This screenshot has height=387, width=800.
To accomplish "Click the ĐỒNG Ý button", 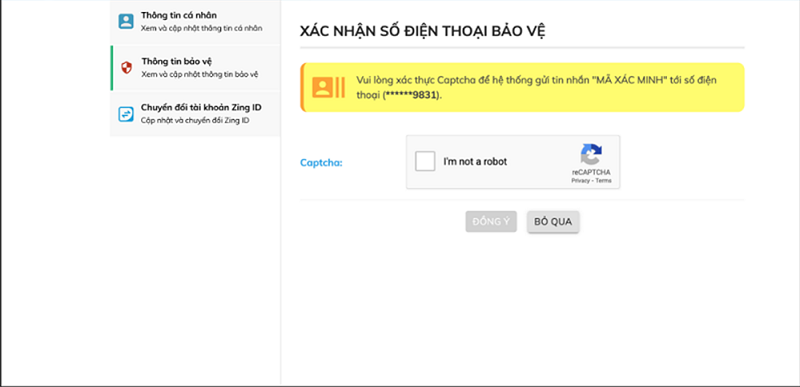I will click(x=491, y=222).
